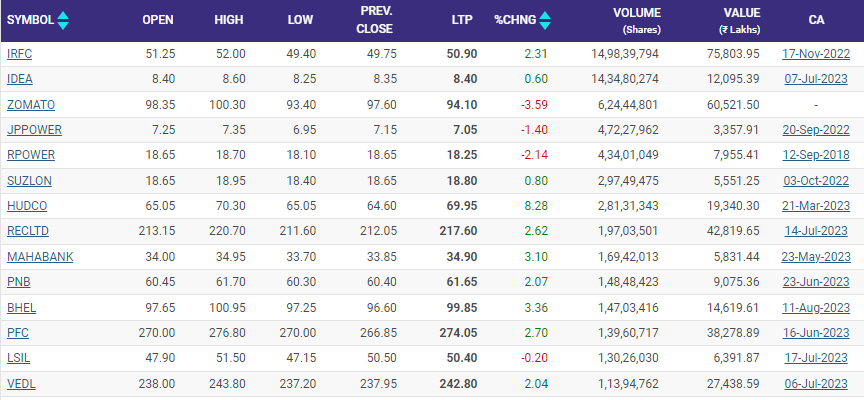Select PFC LTP value 274.05
864x400 pixels.
[458, 333]
